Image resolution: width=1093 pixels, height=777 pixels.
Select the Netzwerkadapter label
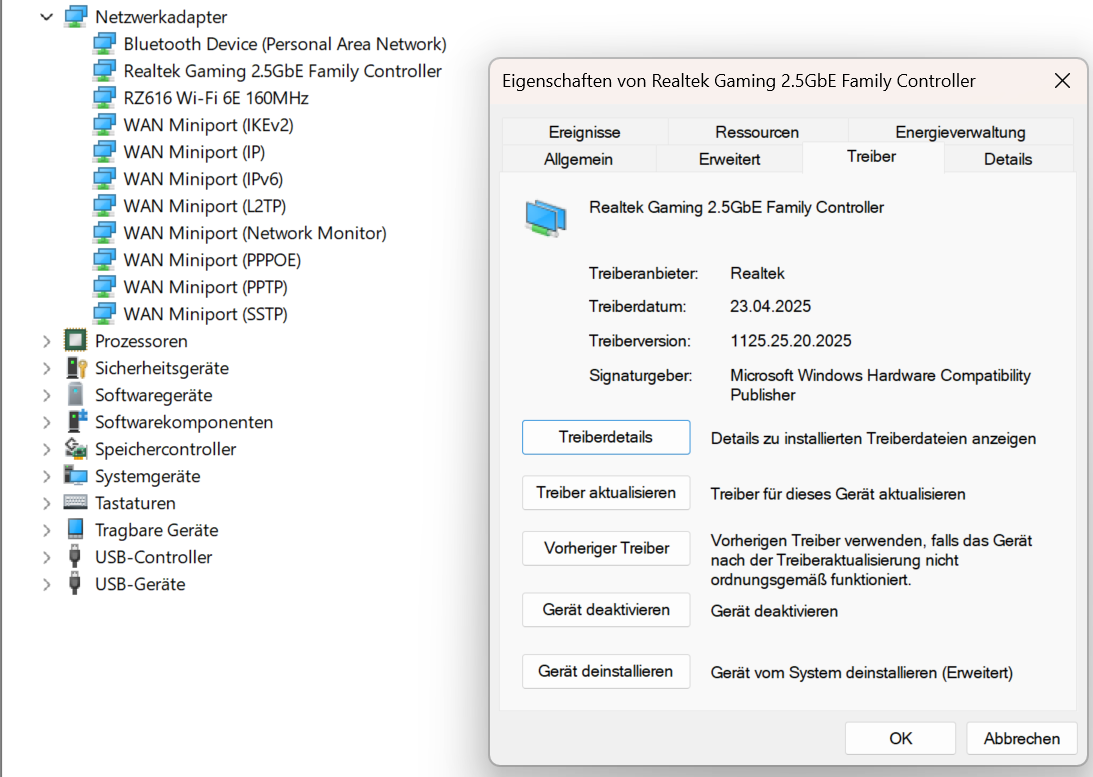click(x=161, y=17)
